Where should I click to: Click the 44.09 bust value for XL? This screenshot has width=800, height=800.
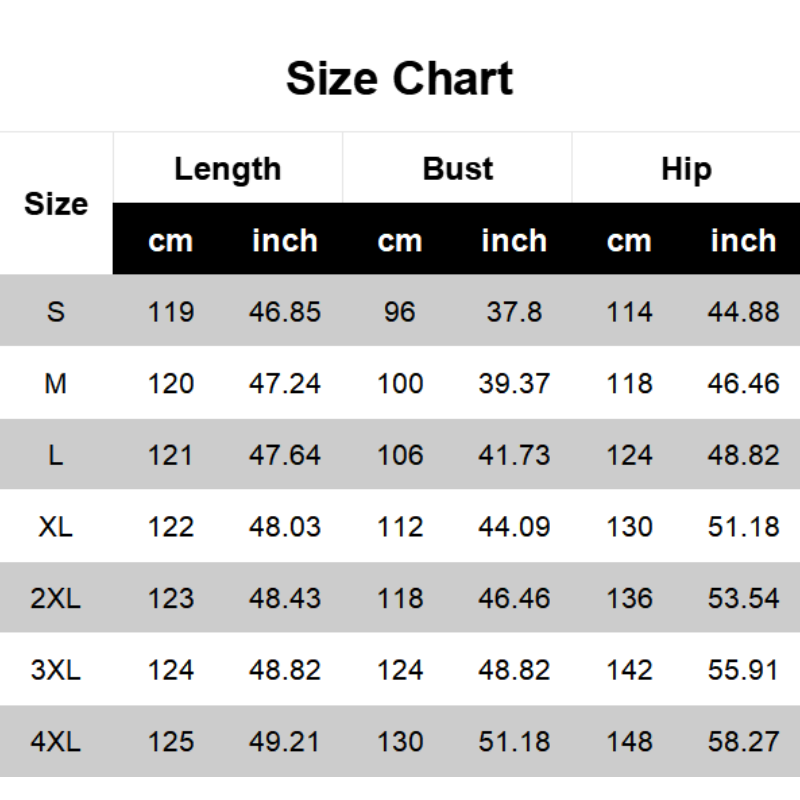click(514, 526)
